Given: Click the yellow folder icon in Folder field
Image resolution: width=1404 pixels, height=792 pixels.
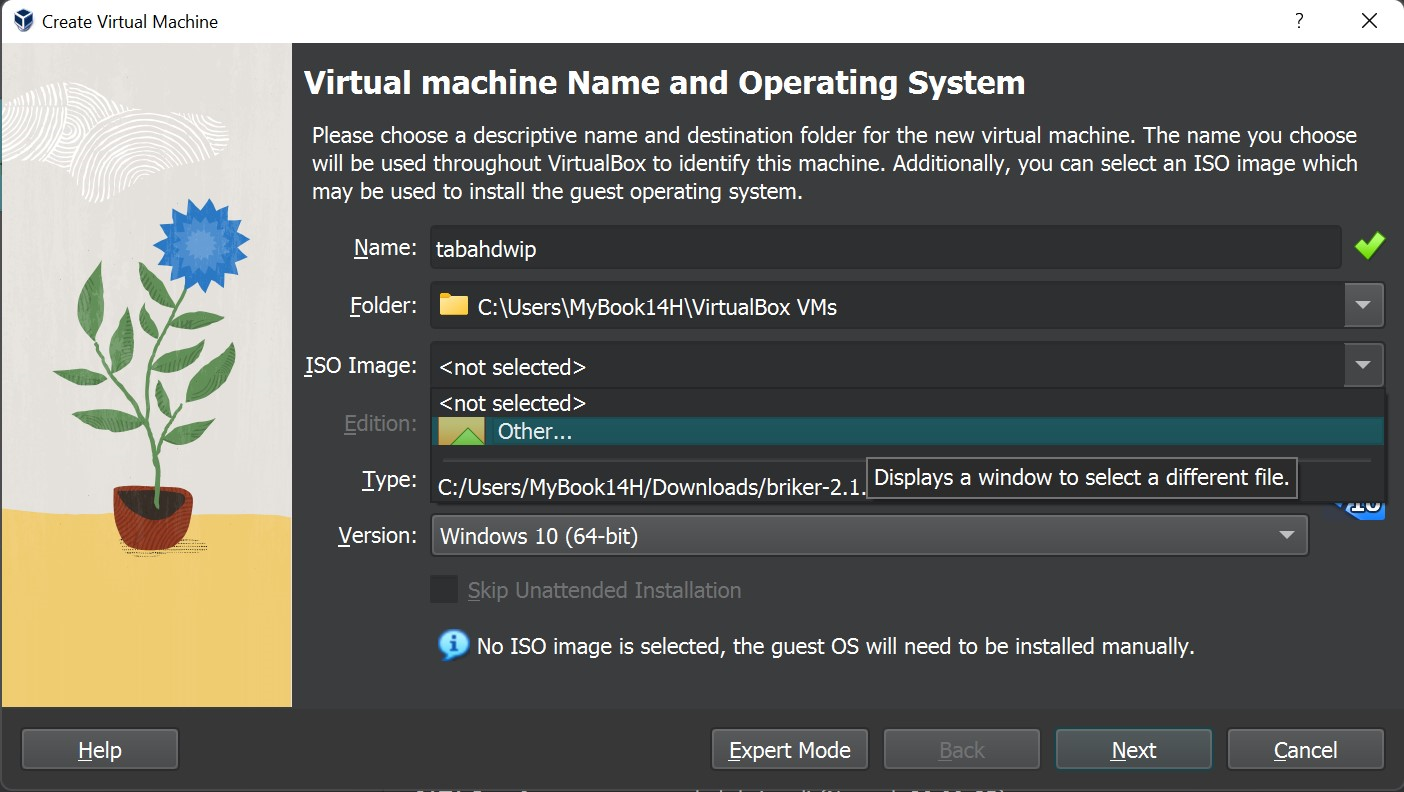Looking at the screenshot, I should pyautogui.click(x=454, y=305).
